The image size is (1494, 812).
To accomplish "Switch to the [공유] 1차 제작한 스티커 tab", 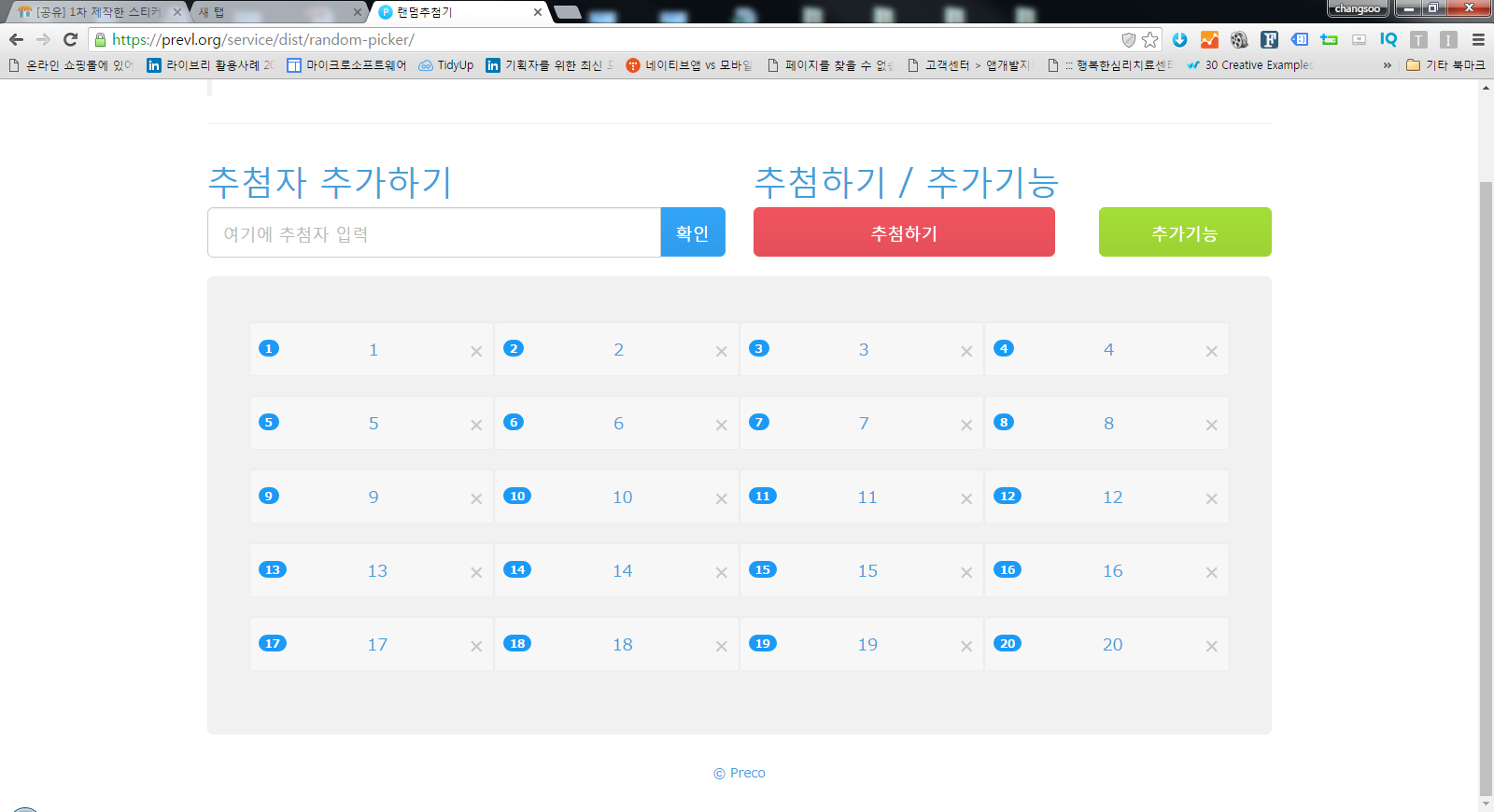I will pos(93,12).
